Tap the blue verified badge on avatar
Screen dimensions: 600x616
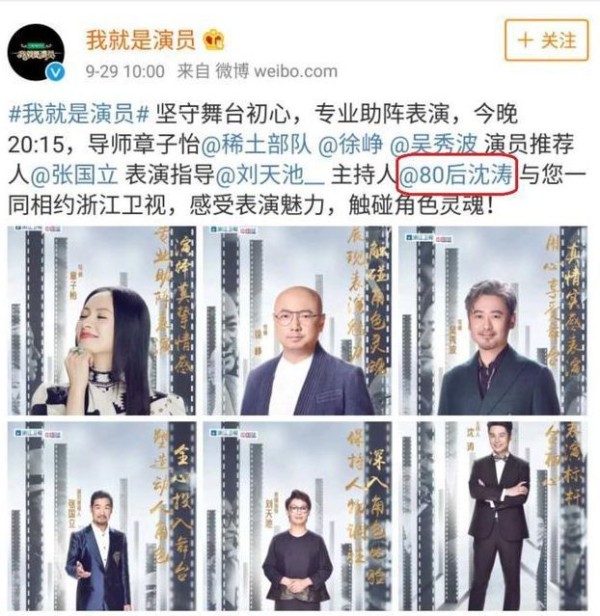[56, 73]
